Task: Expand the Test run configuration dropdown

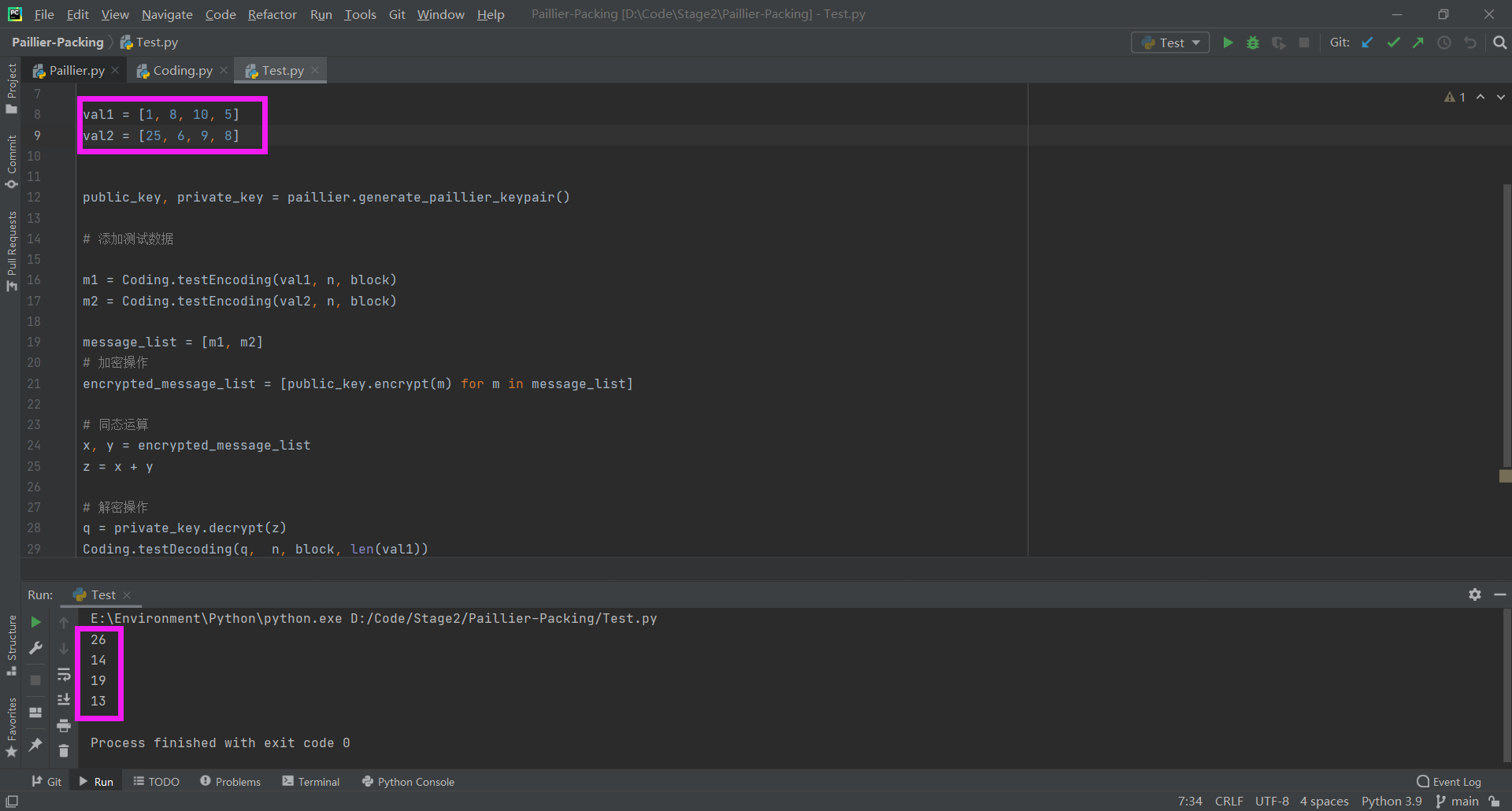Action: click(1170, 43)
